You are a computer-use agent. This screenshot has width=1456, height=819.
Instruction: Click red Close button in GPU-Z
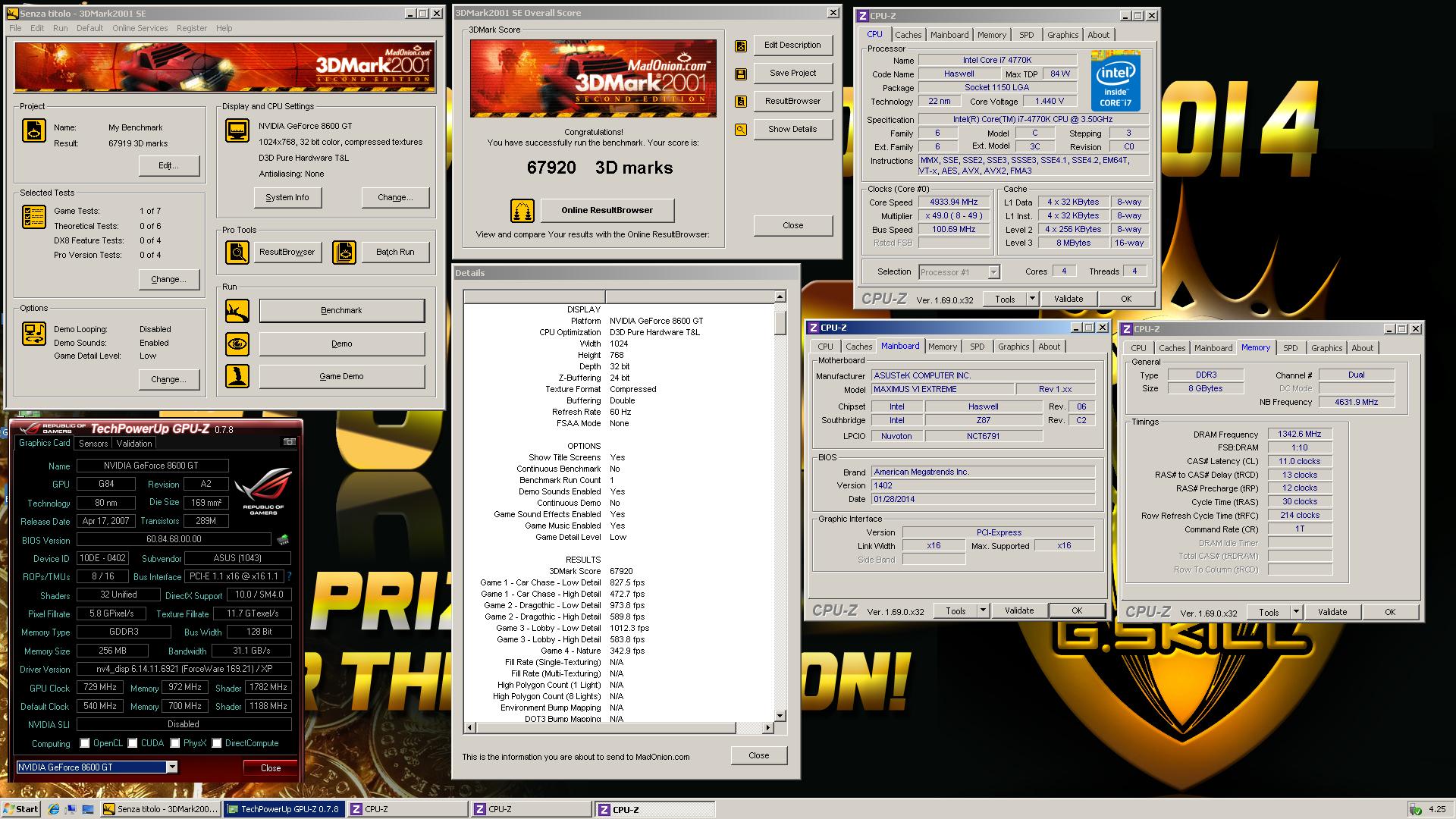(x=271, y=768)
